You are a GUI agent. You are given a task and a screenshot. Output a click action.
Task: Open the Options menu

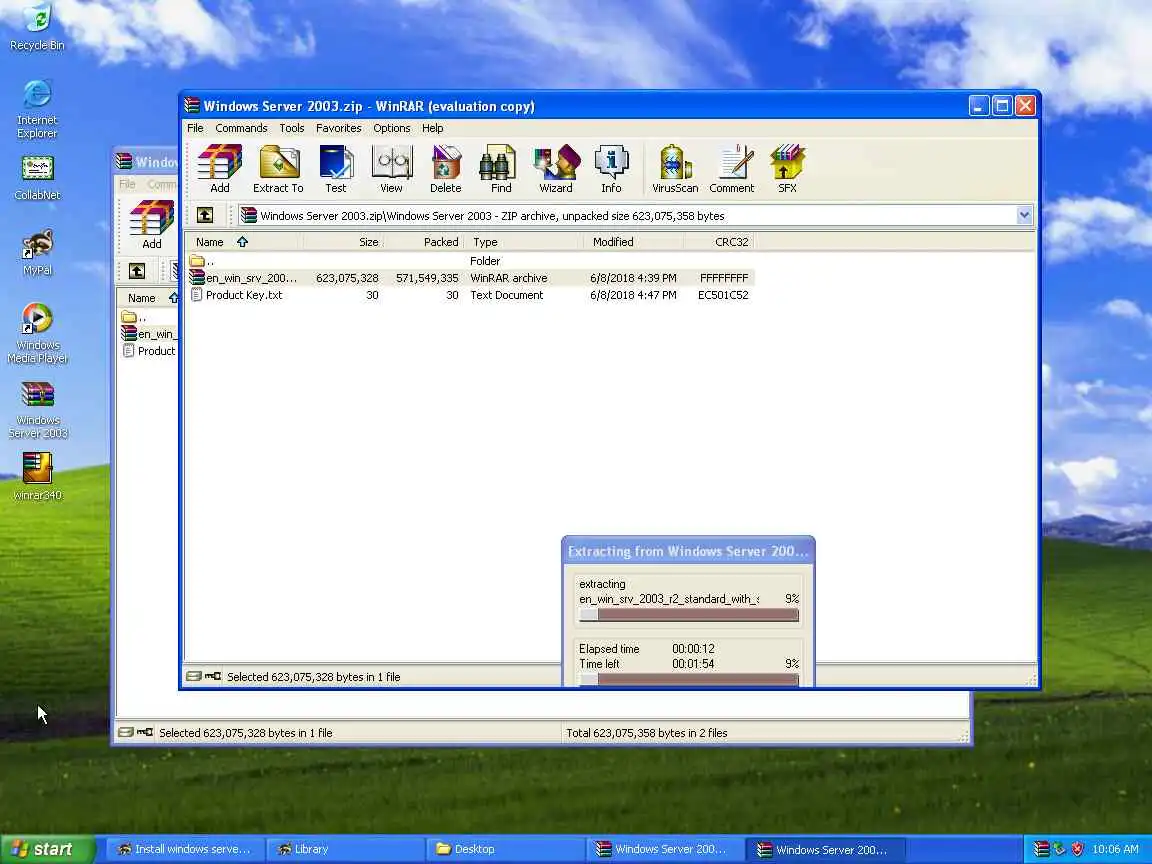point(392,128)
